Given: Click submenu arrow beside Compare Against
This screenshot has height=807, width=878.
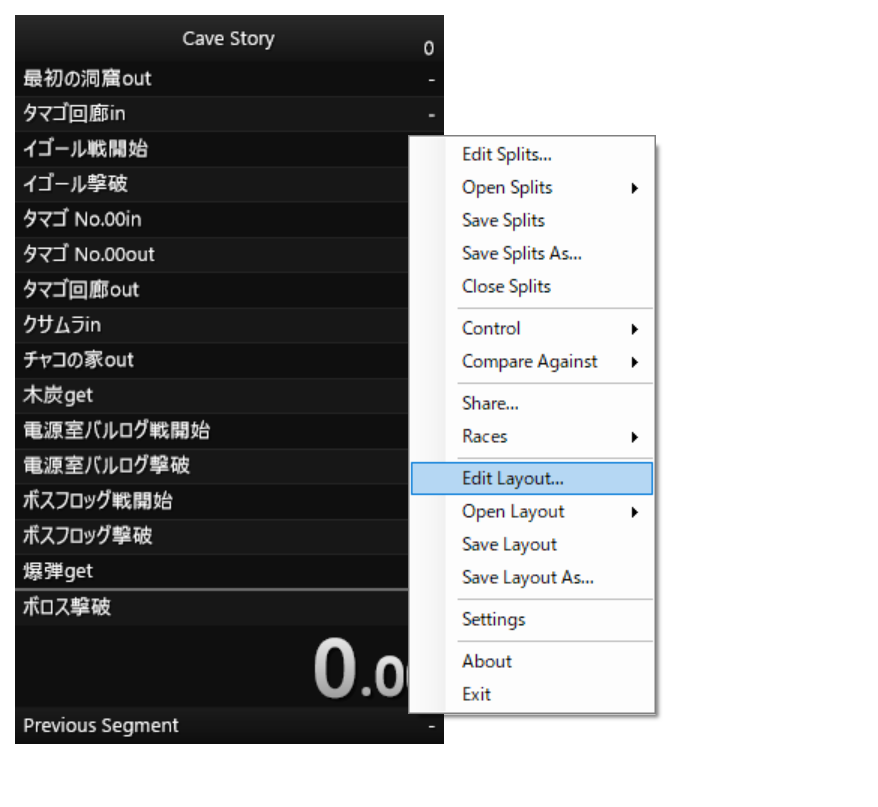Looking at the screenshot, I should tap(634, 362).
